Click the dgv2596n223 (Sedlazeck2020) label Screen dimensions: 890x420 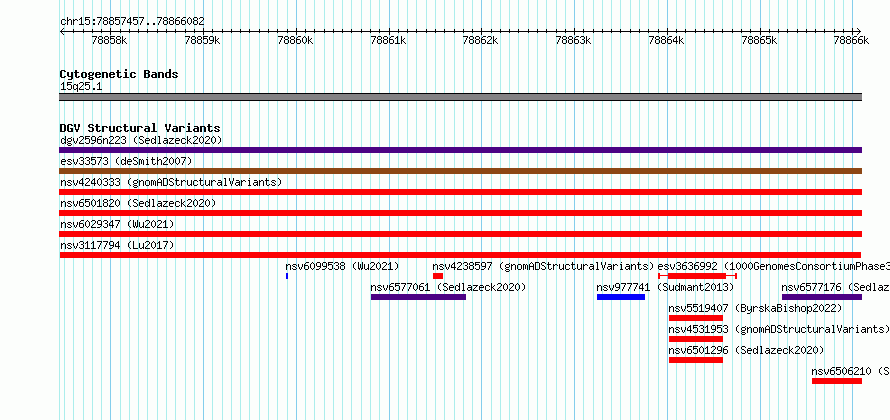click(141, 140)
